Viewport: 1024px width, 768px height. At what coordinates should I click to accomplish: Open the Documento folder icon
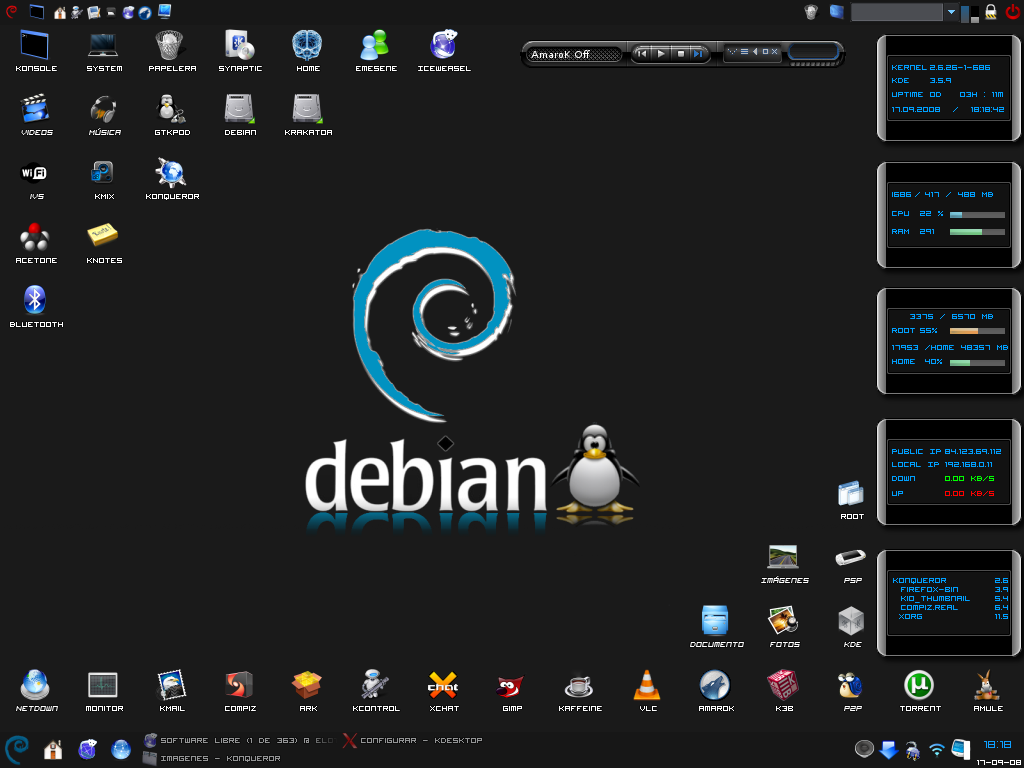coord(715,620)
